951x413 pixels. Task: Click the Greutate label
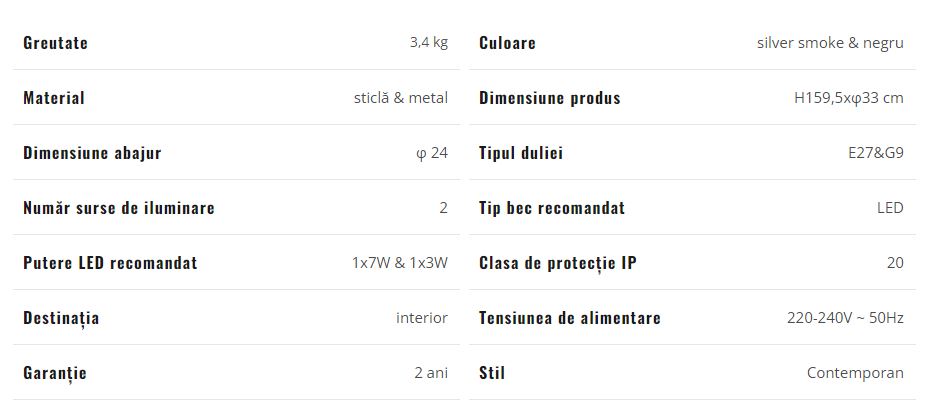pyautogui.click(x=55, y=42)
